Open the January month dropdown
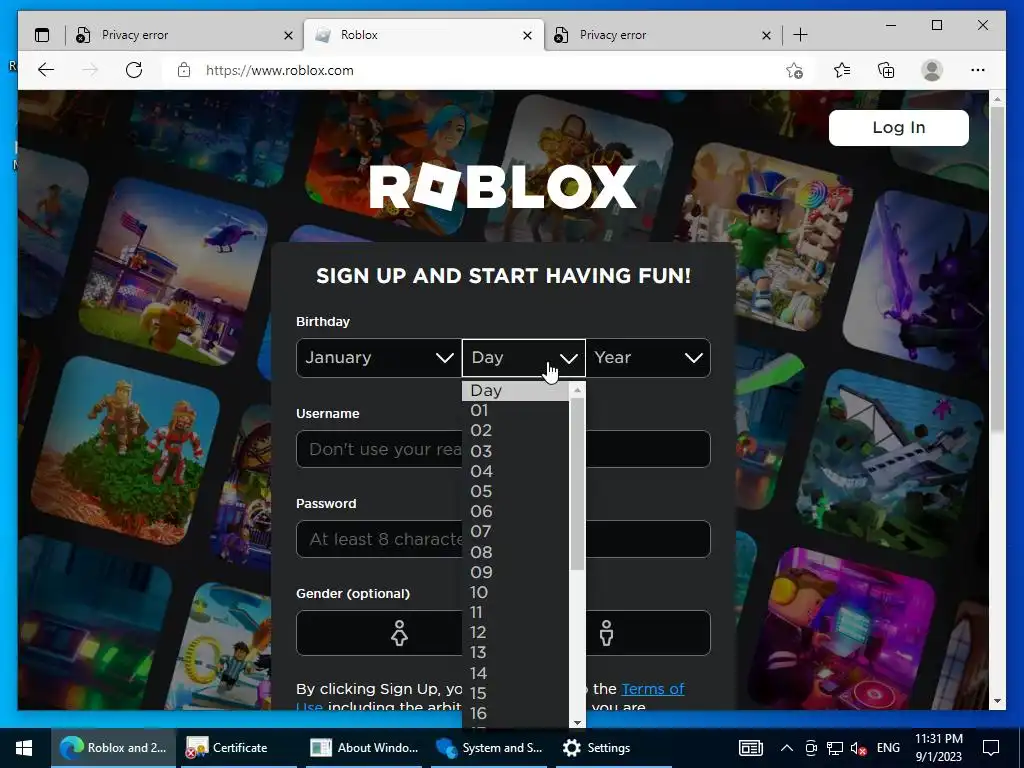1024x768 pixels. (x=379, y=358)
